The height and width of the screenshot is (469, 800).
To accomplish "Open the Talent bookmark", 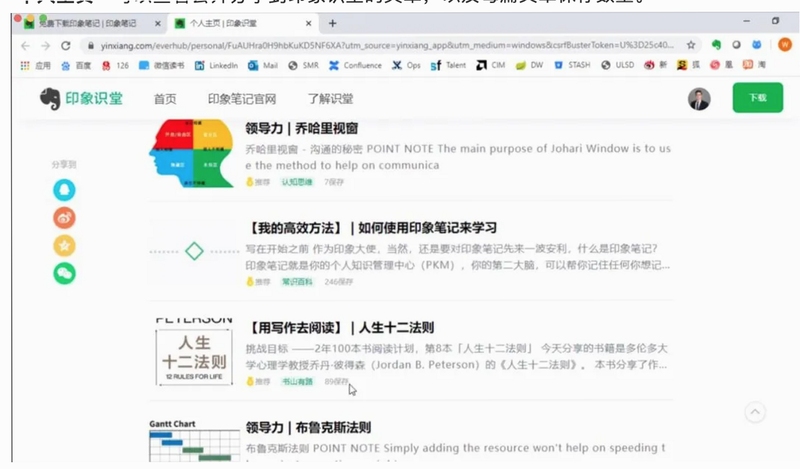I will 448,65.
